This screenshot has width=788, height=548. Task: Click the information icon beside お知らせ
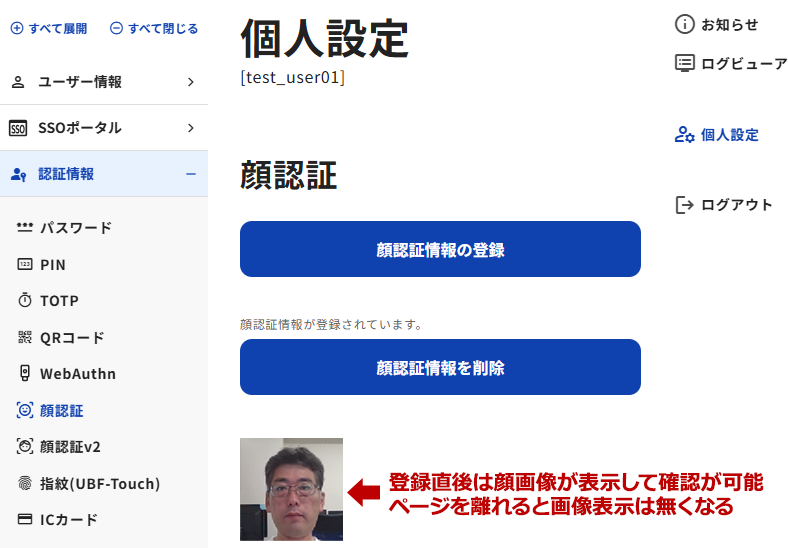point(685,24)
